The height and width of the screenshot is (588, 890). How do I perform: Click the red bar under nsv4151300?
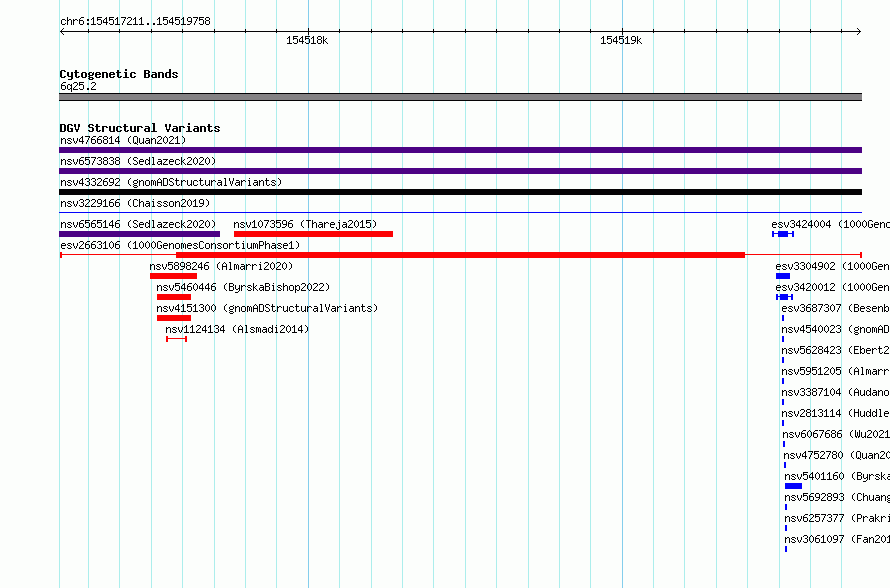click(174, 318)
